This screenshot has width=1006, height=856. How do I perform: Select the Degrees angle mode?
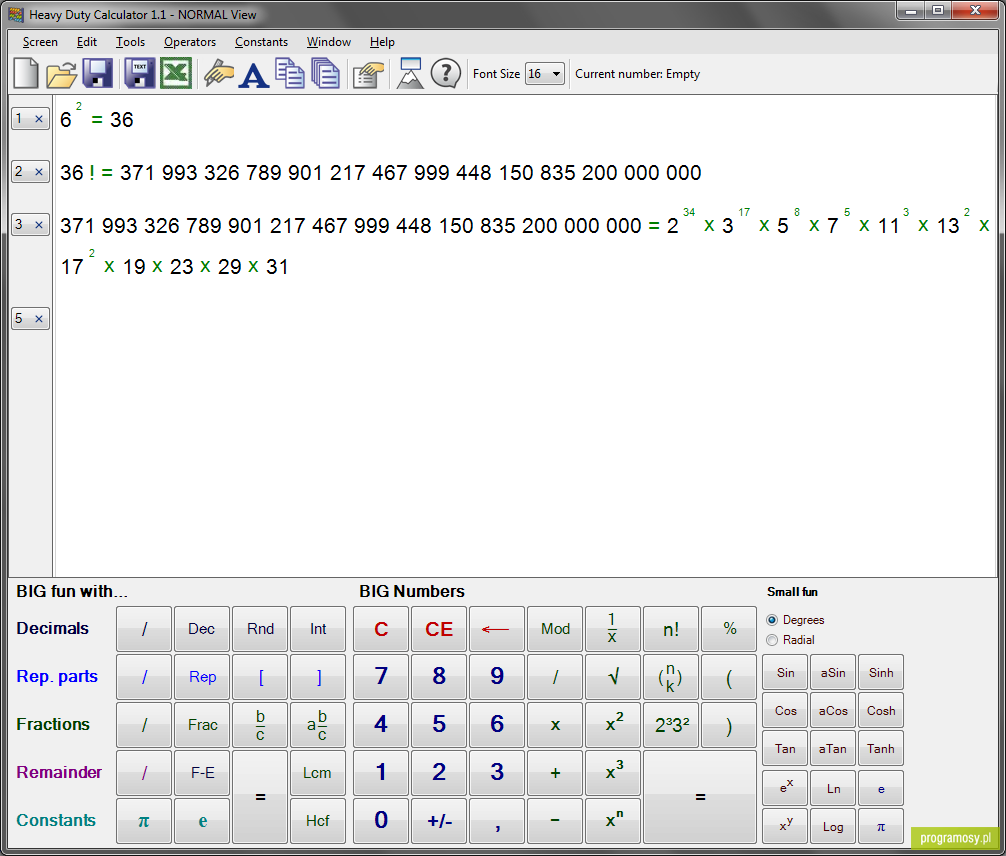coord(772,620)
